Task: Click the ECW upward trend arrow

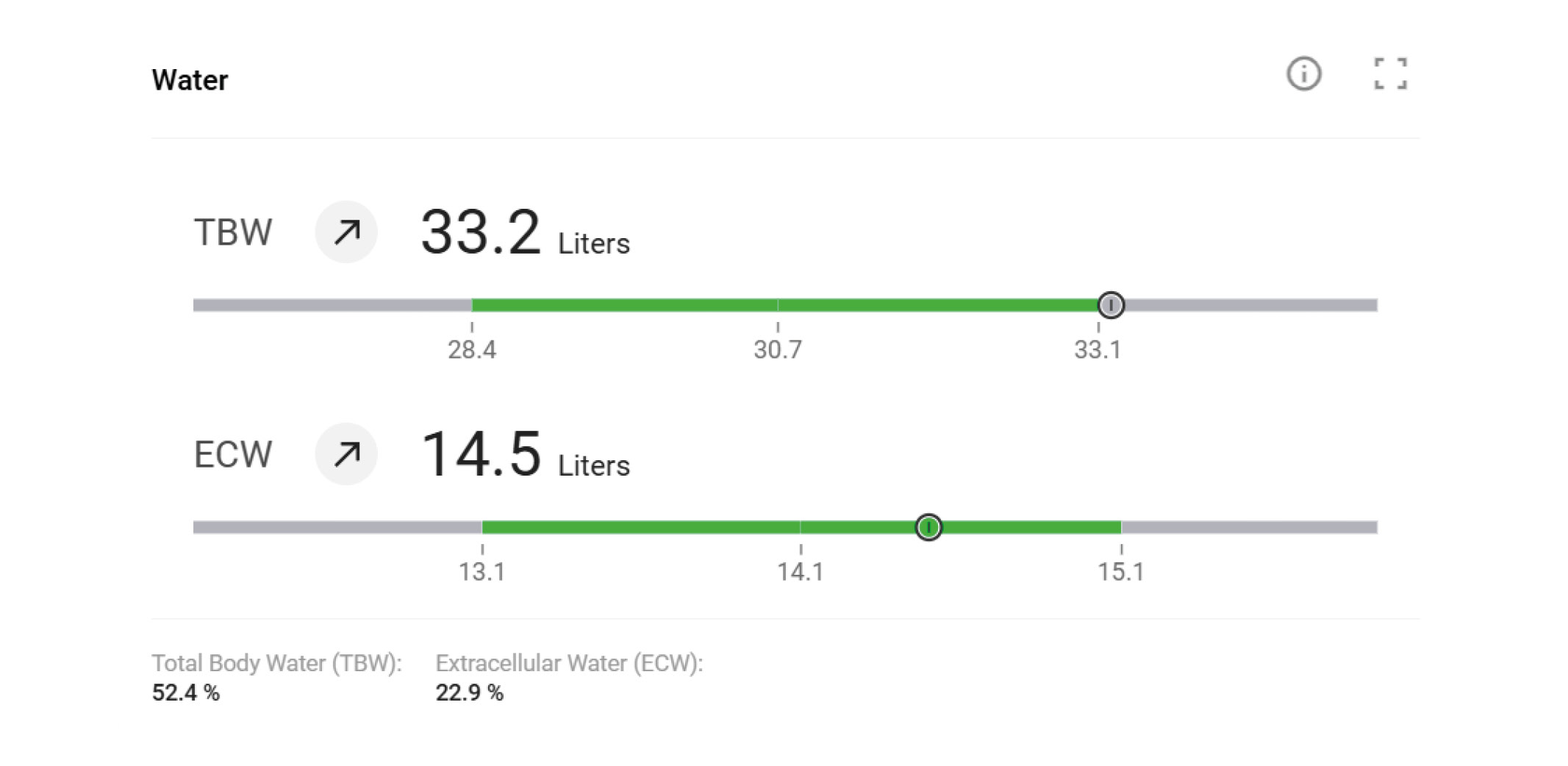Action: 346,454
